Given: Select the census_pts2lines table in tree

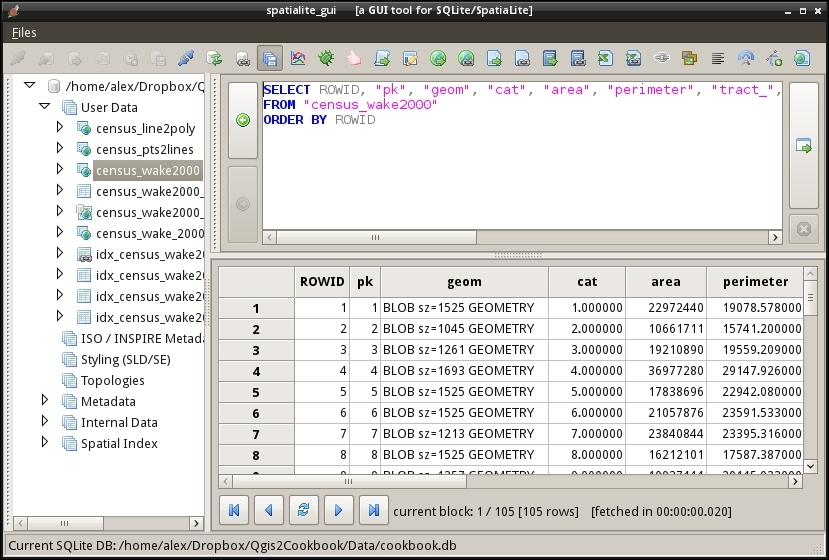Looking at the screenshot, I should click(x=145, y=150).
